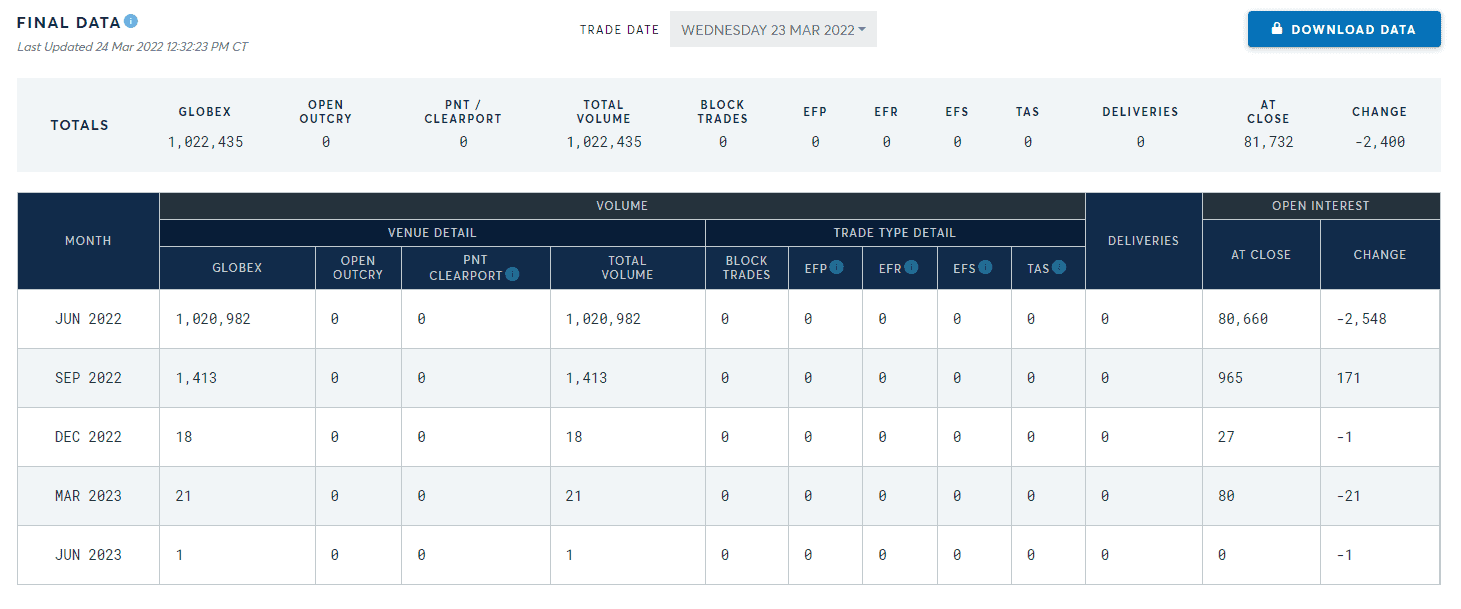1461x609 pixels.
Task: Select the JUN 2022 month row
Action: click(88, 319)
